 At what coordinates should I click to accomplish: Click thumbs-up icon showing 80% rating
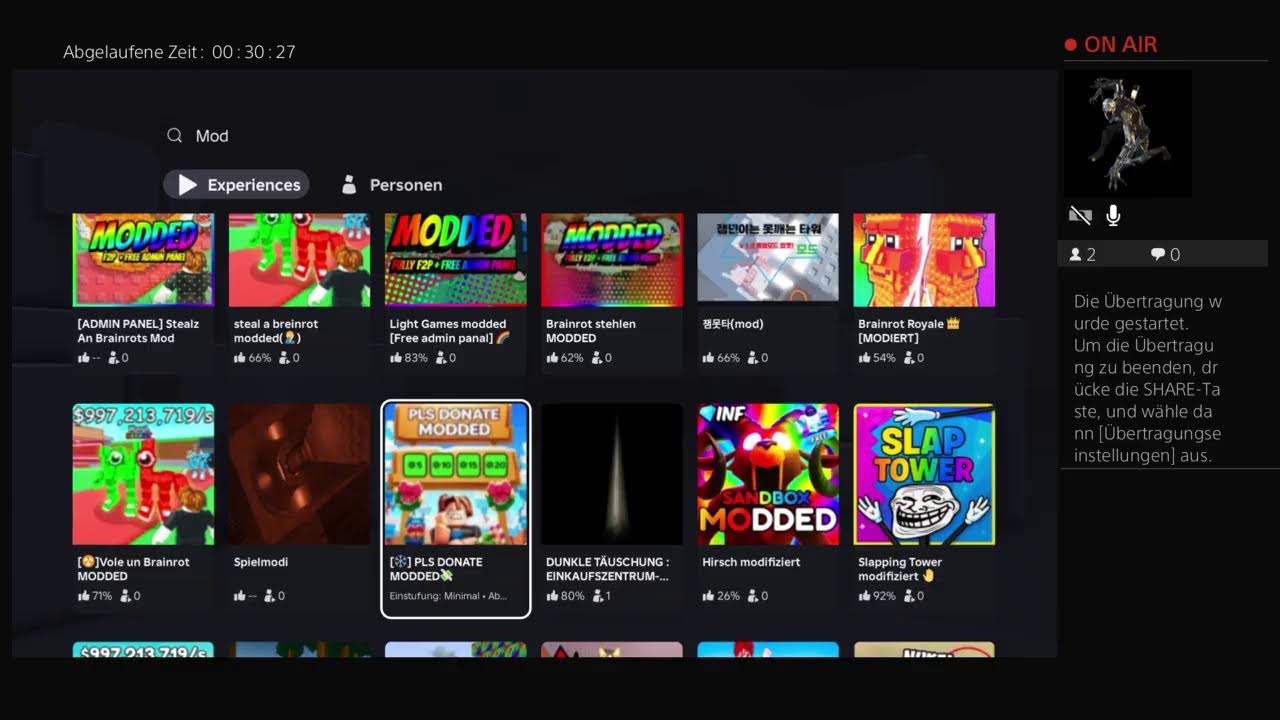pos(552,596)
